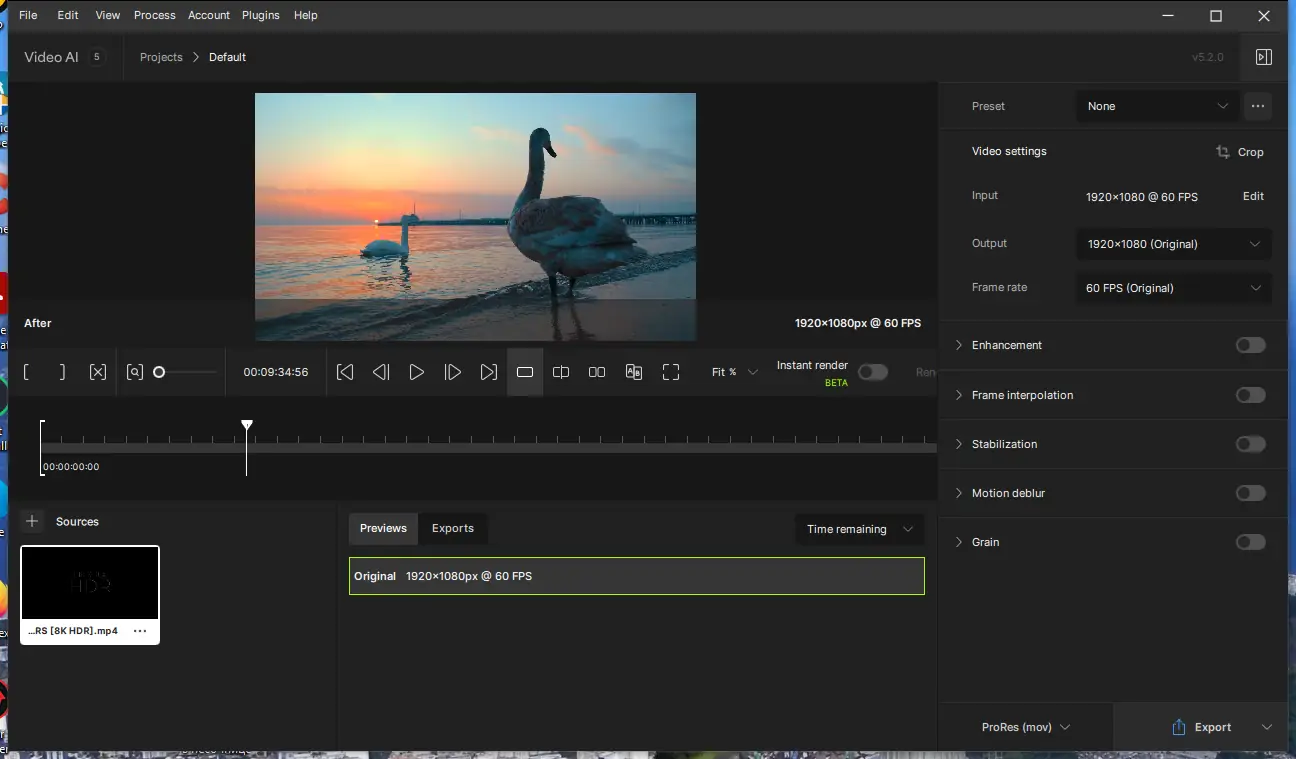Turn on Frame interpolation
Viewport: 1296px width, 759px height.
[1250, 395]
